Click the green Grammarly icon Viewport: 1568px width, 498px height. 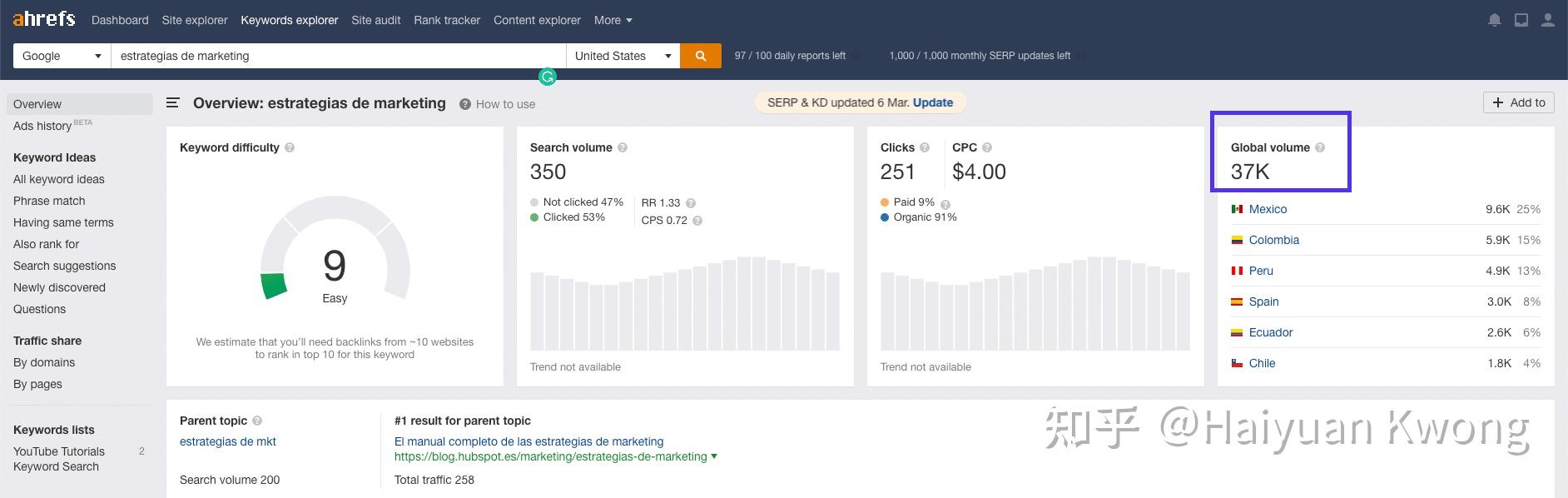pyautogui.click(x=548, y=77)
